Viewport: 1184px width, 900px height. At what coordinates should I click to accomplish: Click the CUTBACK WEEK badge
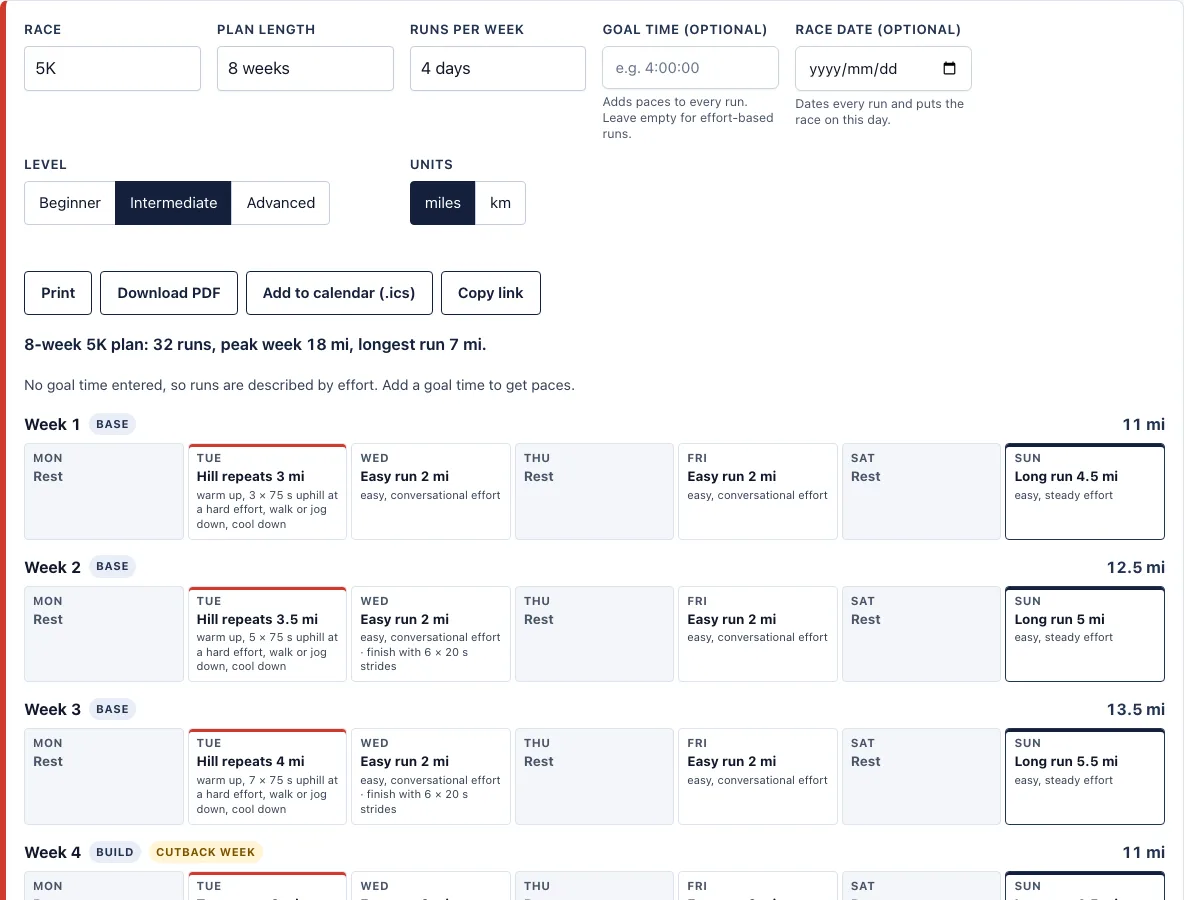(205, 852)
